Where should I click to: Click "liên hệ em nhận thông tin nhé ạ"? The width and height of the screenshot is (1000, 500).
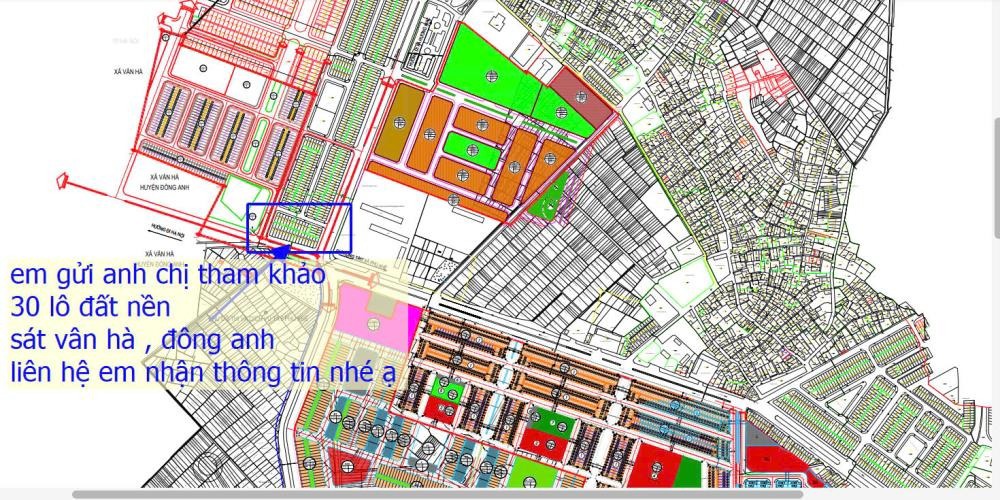coord(202,373)
